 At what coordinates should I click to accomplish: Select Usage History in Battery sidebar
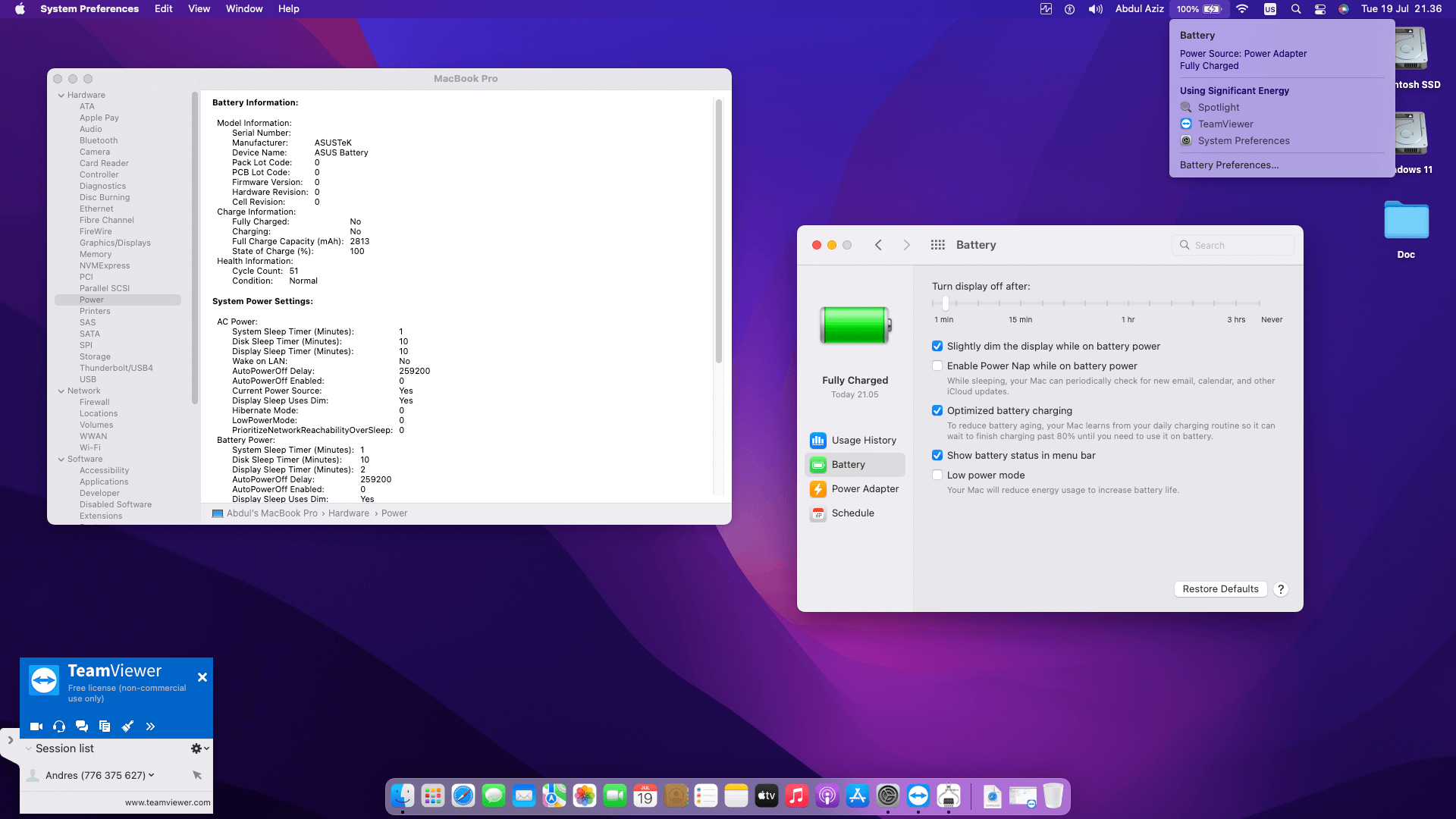[x=855, y=441]
